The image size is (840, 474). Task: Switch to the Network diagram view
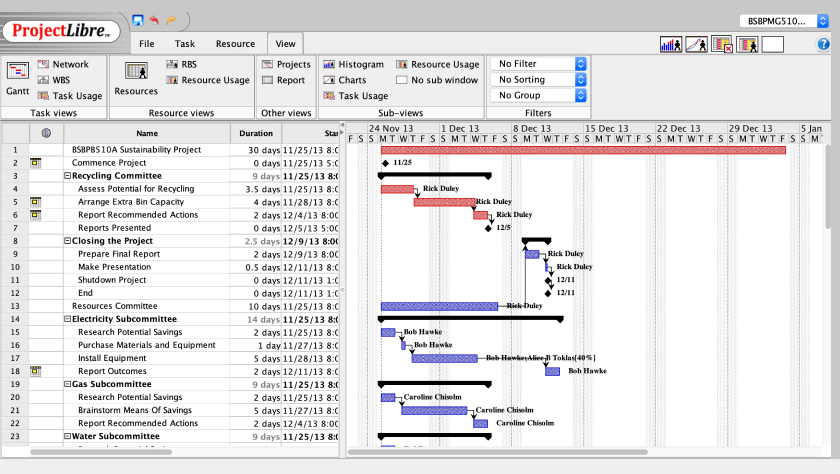(x=62, y=64)
